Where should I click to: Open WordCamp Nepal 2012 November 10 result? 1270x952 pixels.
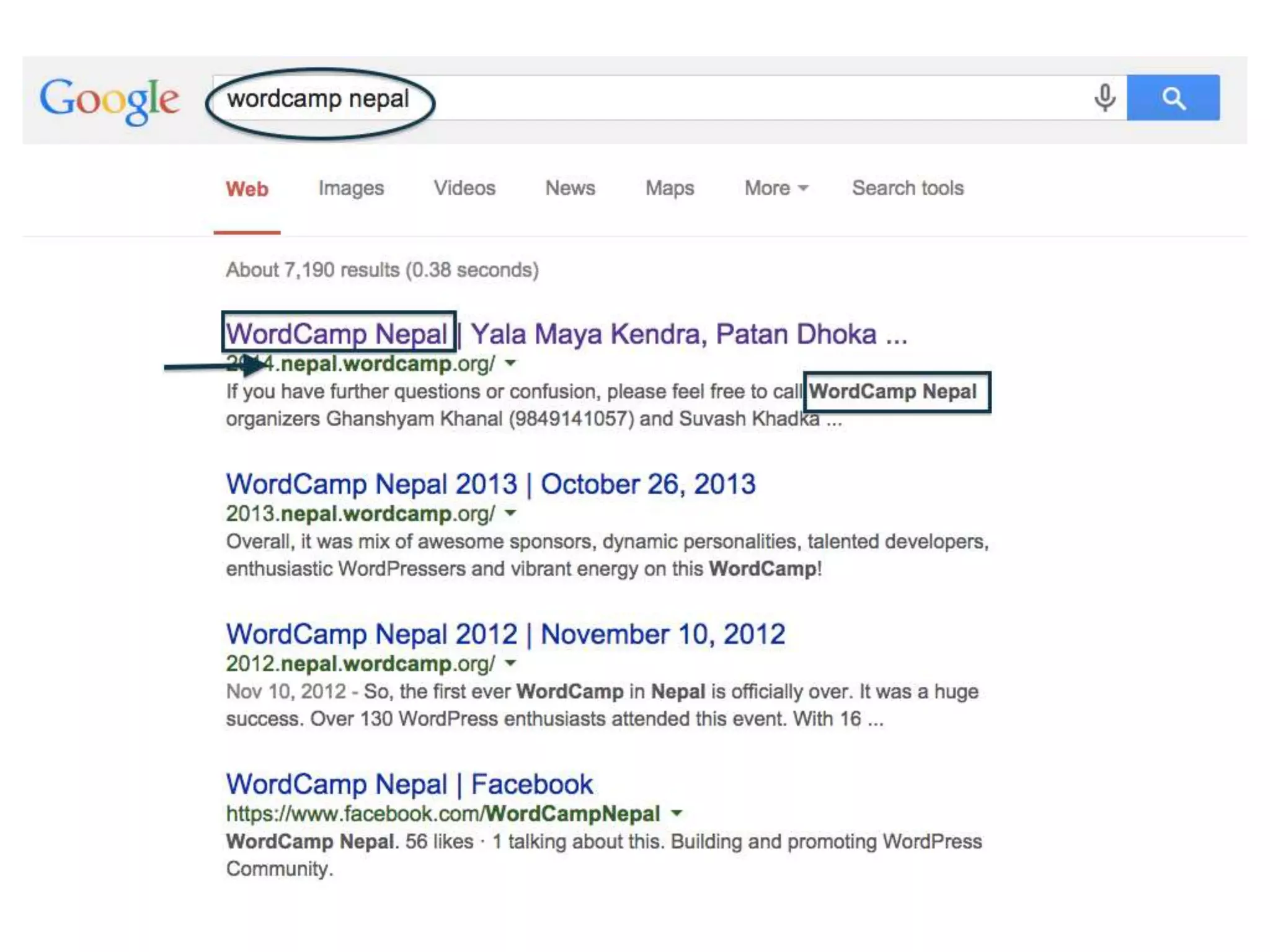click(505, 634)
